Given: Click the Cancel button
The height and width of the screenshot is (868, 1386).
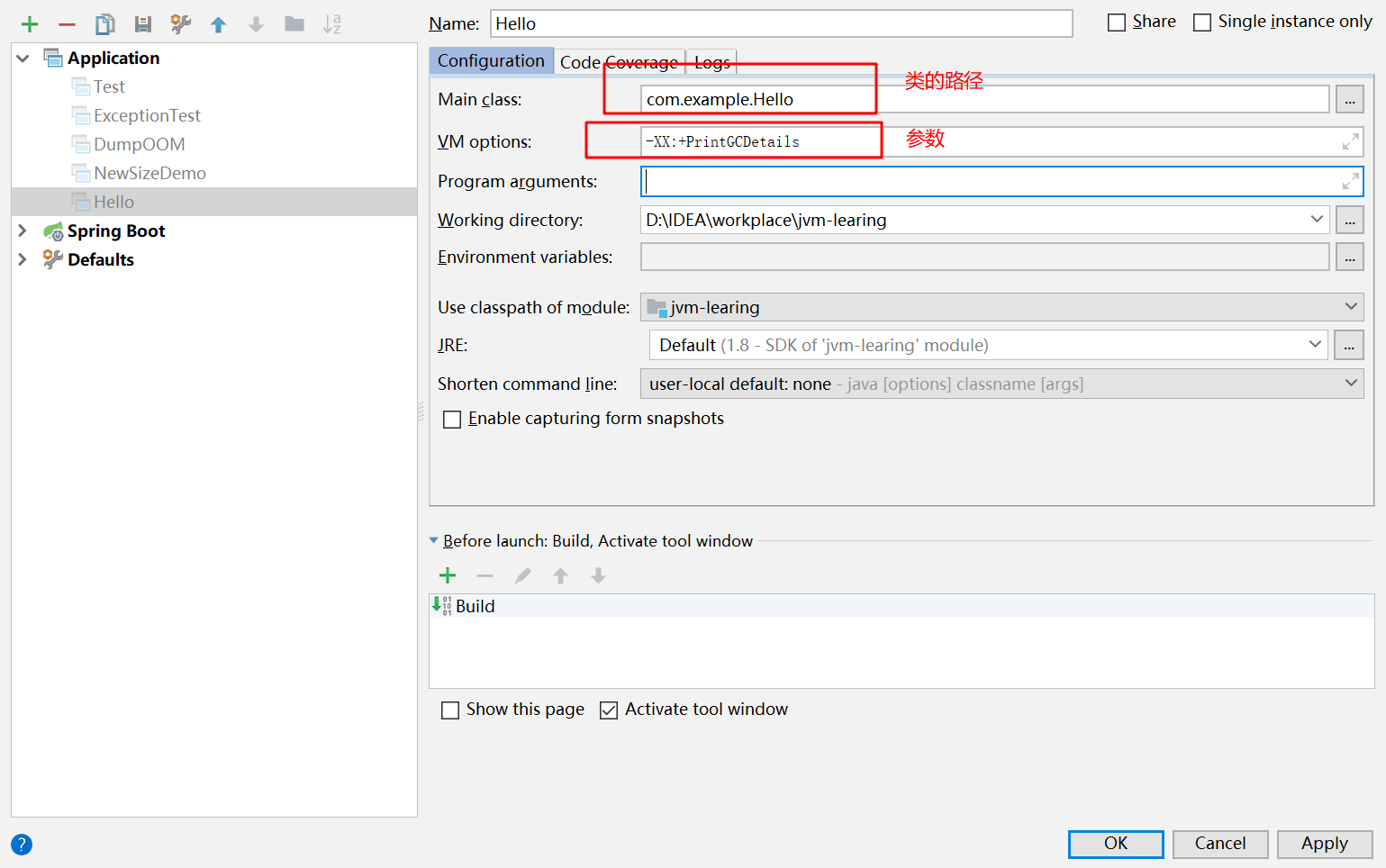Looking at the screenshot, I should tap(1220, 844).
